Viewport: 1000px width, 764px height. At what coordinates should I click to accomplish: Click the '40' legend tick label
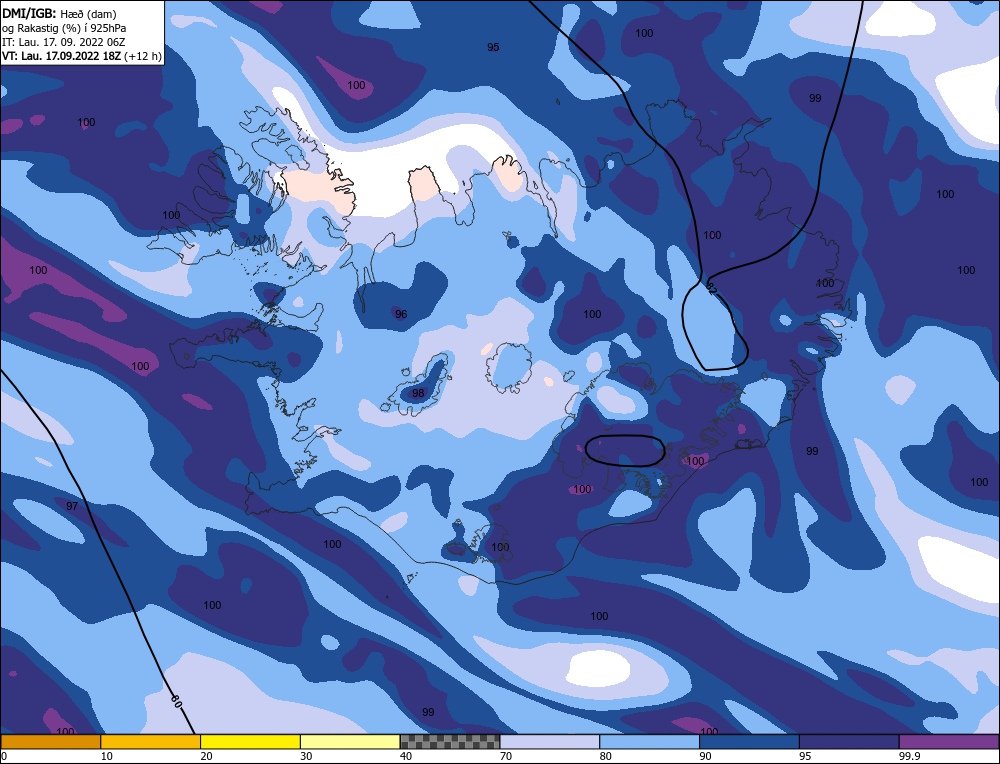(406, 756)
